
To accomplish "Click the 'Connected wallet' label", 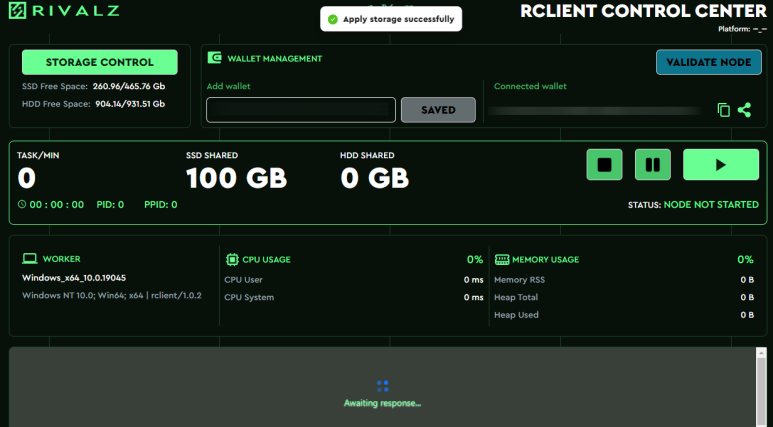I will pos(530,86).
